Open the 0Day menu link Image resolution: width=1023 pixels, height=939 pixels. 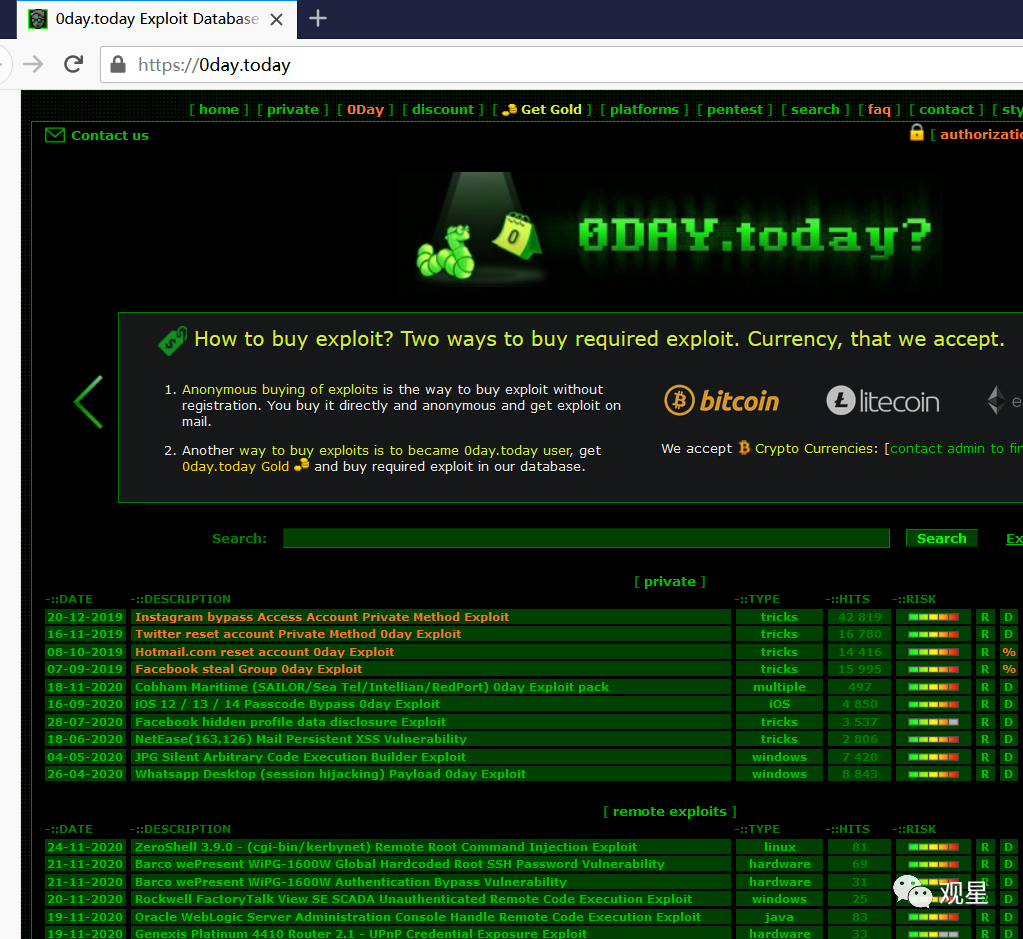point(365,109)
